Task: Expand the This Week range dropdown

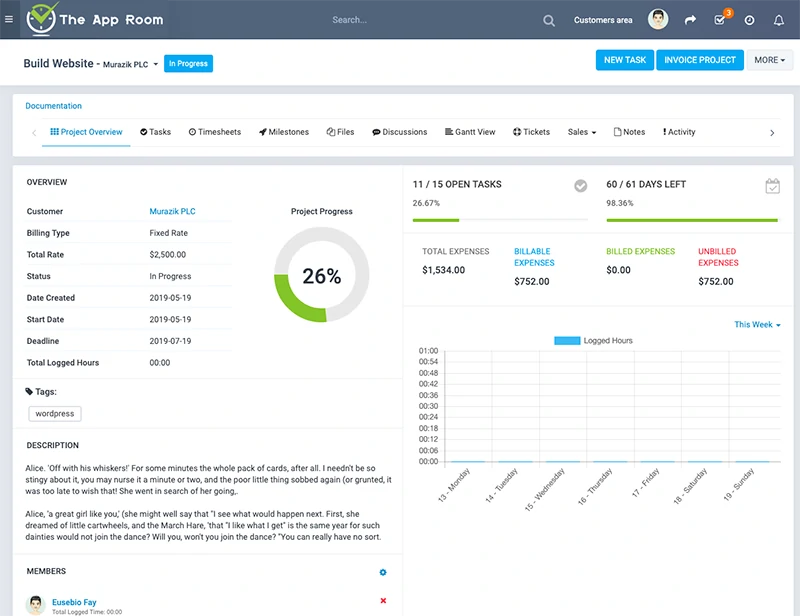Action: click(757, 325)
